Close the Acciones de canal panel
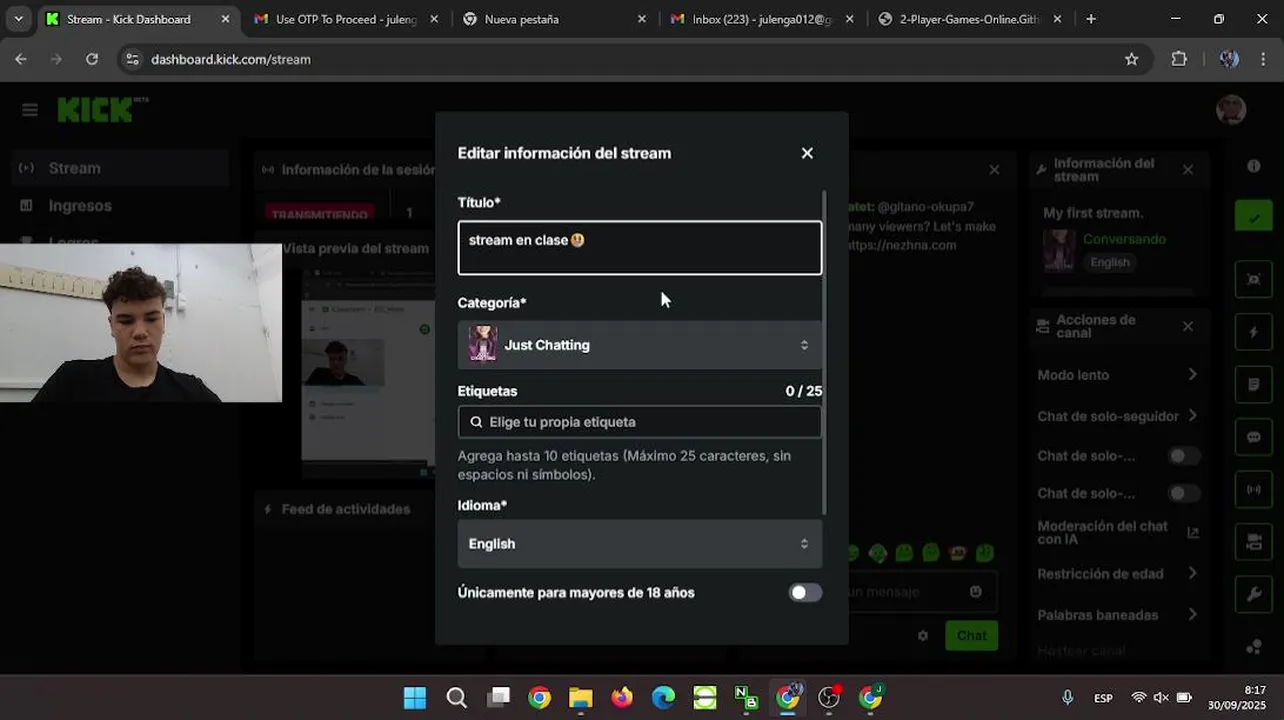 coord(1188,327)
